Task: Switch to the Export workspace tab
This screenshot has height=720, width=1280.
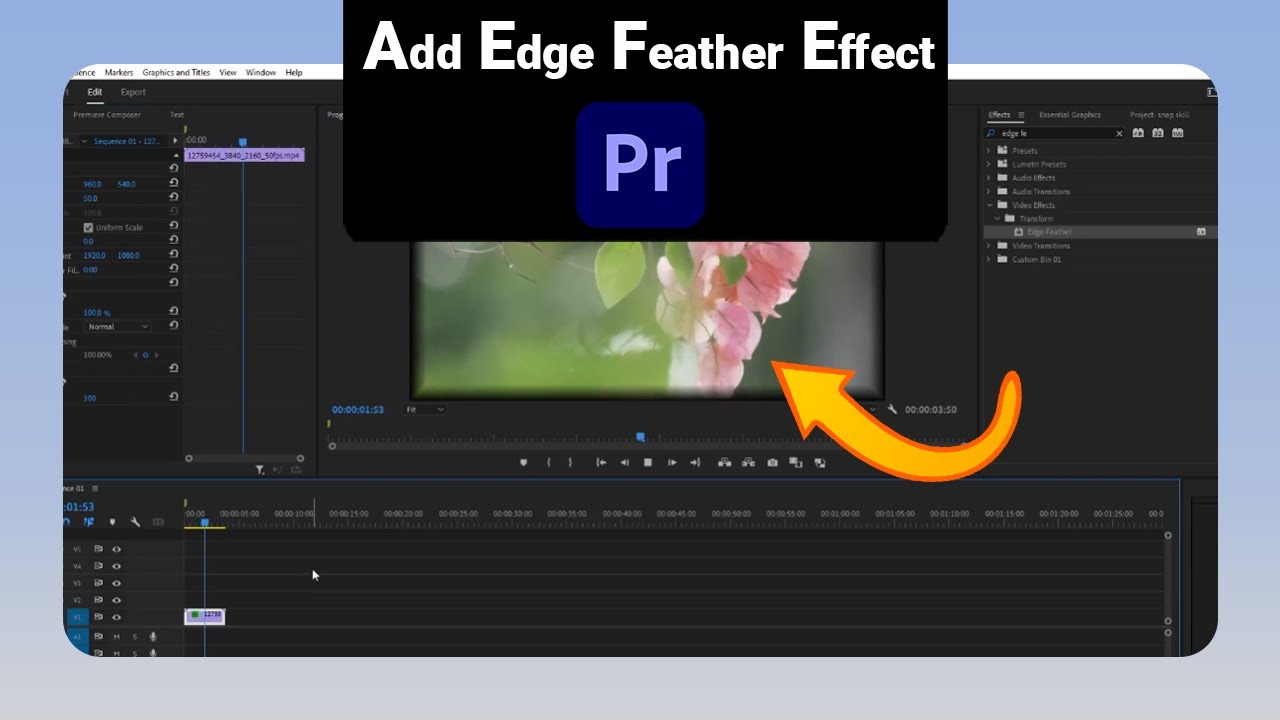Action: pyautogui.click(x=133, y=92)
